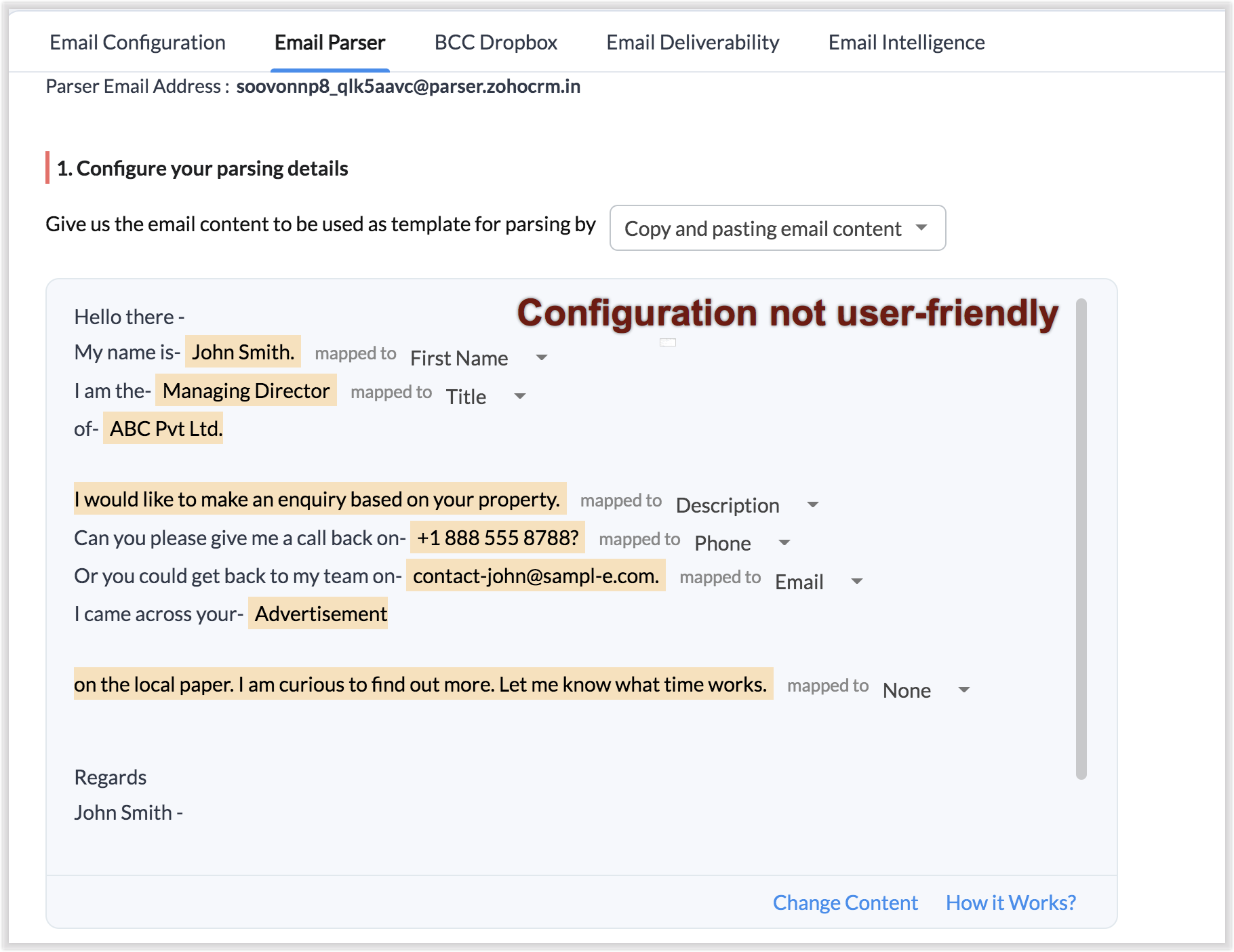Switch to the BCC Dropbox tab
Image resolution: width=1234 pixels, height=952 pixels.
pyautogui.click(x=496, y=43)
